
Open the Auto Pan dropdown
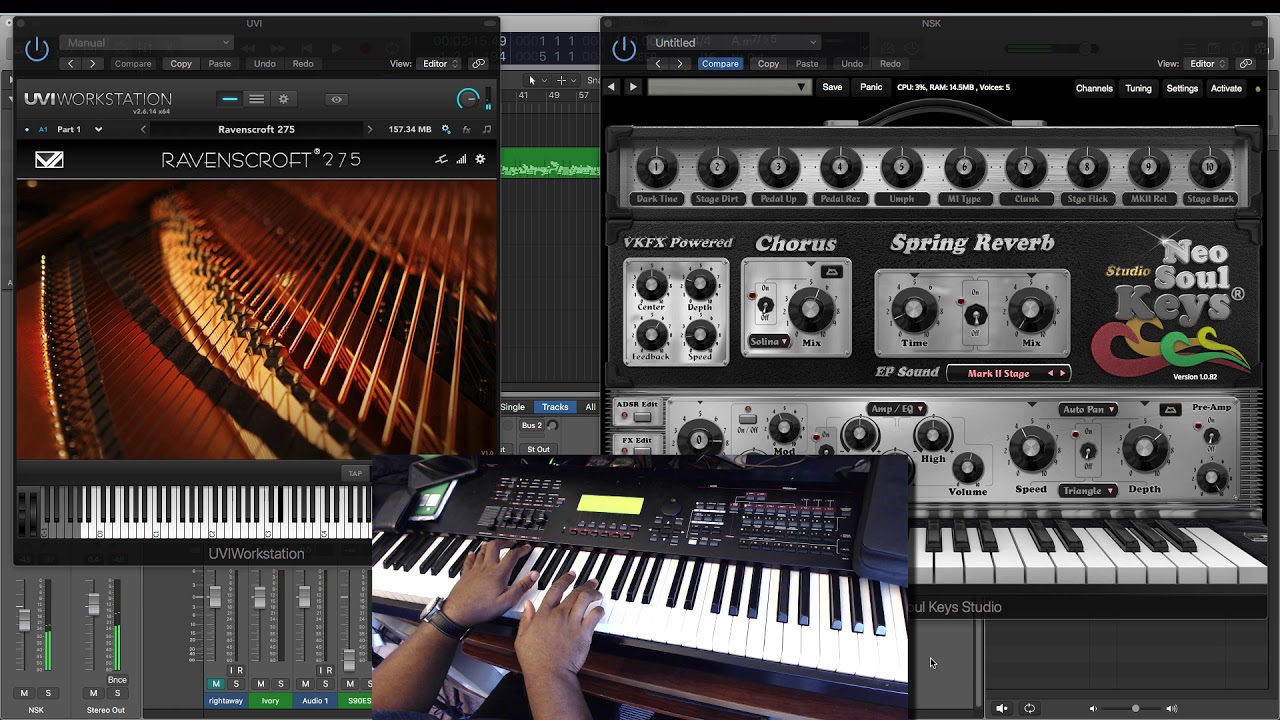tap(1089, 410)
